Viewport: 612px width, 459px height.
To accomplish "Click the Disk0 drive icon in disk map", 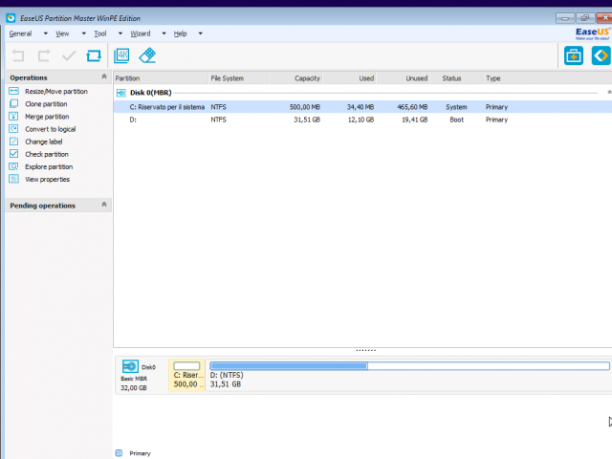I will tap(130, 366).
